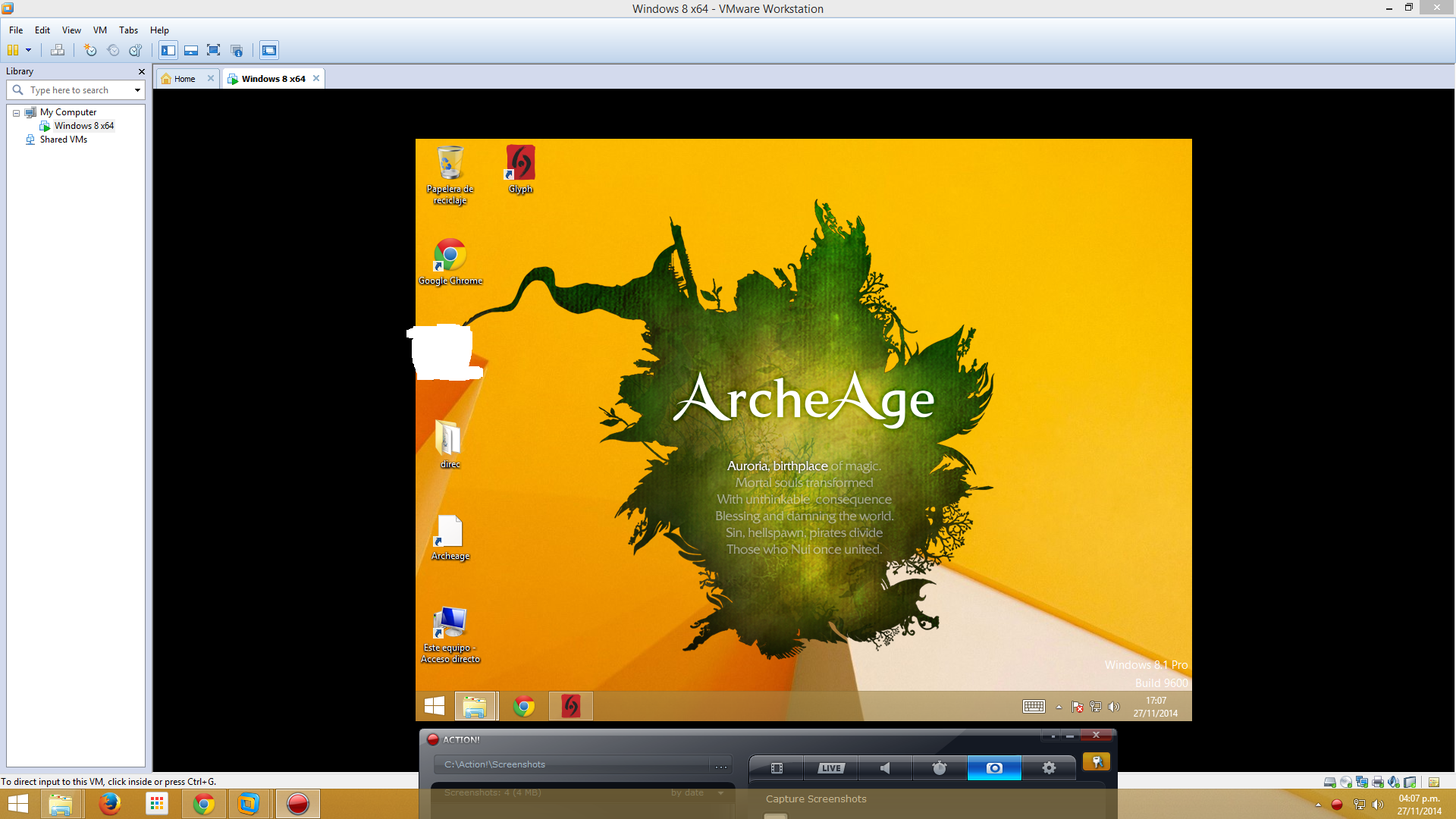The height and width of the screenshot is (819, 1456).
Task: Open Action! settings gear tab
Action: (x=1049, y=768)
